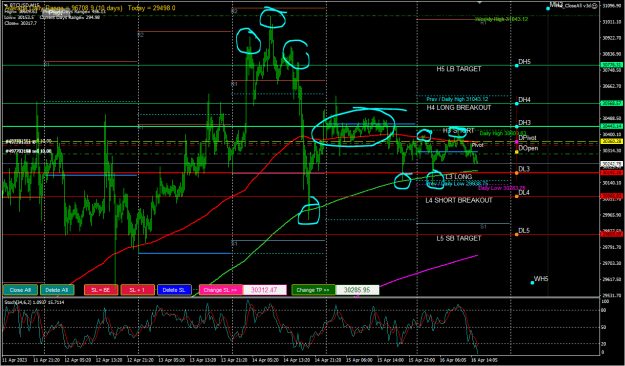Click the teal Delete All button
Viewport: 625px width, 366px height.
tap(57, 290)
